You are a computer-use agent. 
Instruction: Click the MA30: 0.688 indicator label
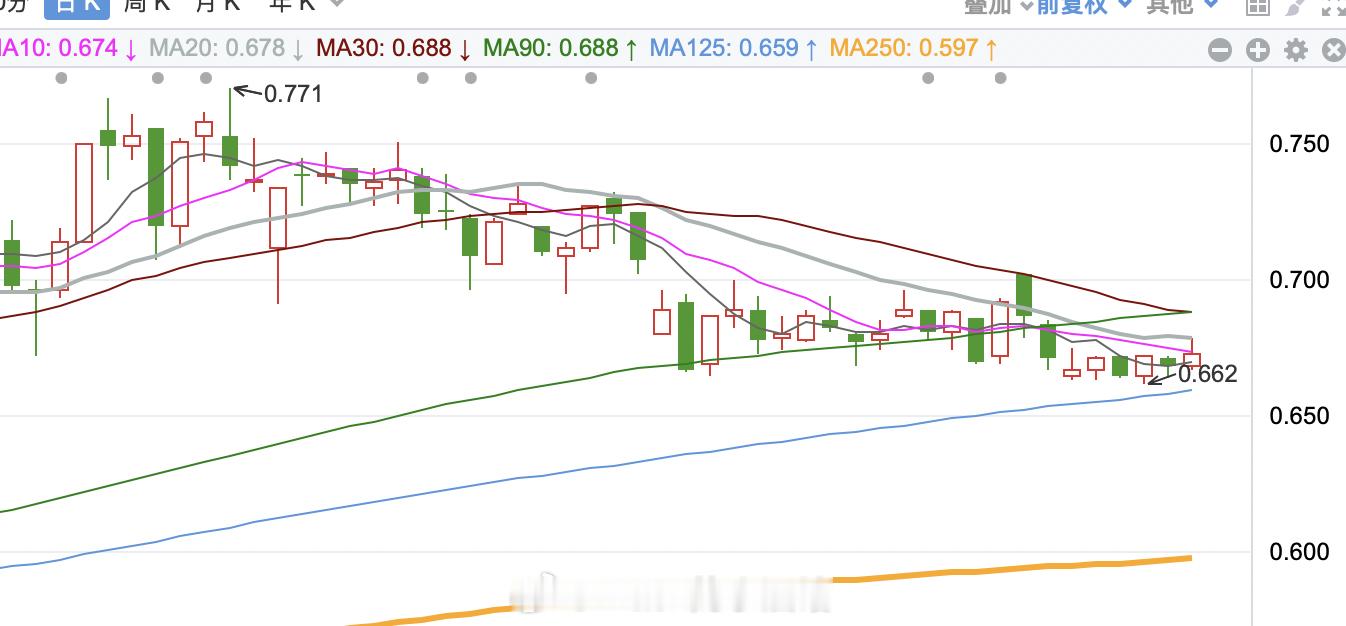[394, 48]
